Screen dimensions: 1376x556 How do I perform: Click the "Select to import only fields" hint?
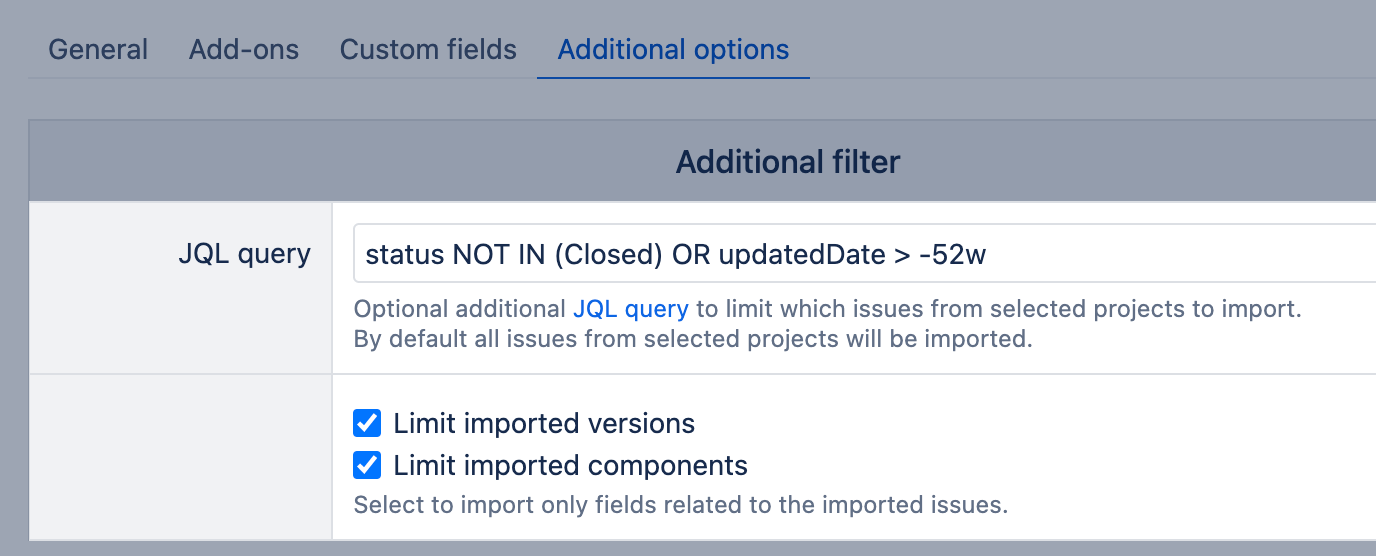point(680,505)
